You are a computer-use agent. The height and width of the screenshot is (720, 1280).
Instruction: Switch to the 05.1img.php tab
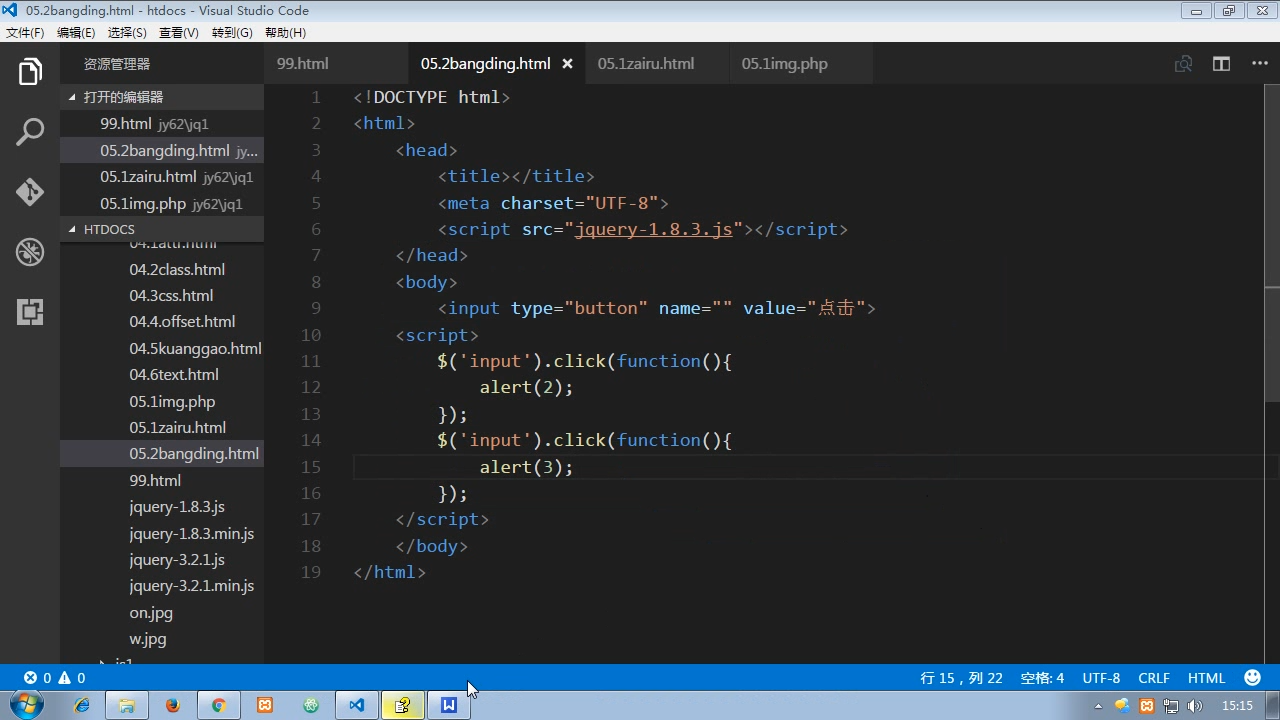pyautogui.click(x=801, y=64)
